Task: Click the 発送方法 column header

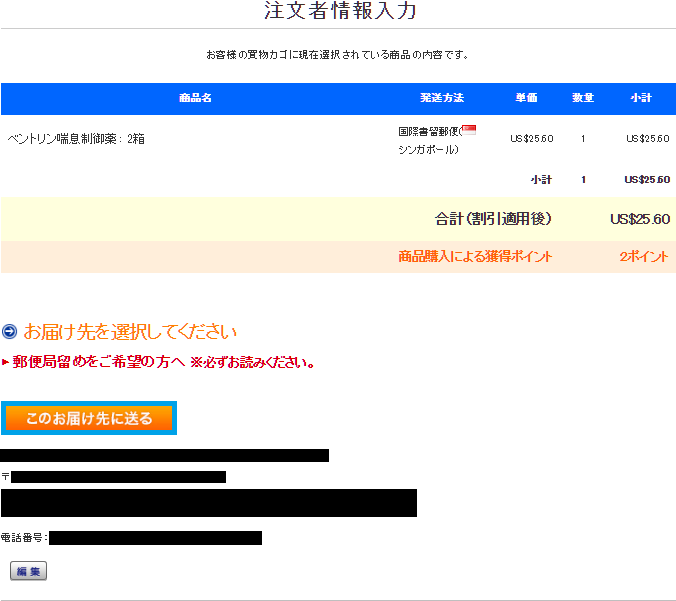Action: click(x=442, y=98)
